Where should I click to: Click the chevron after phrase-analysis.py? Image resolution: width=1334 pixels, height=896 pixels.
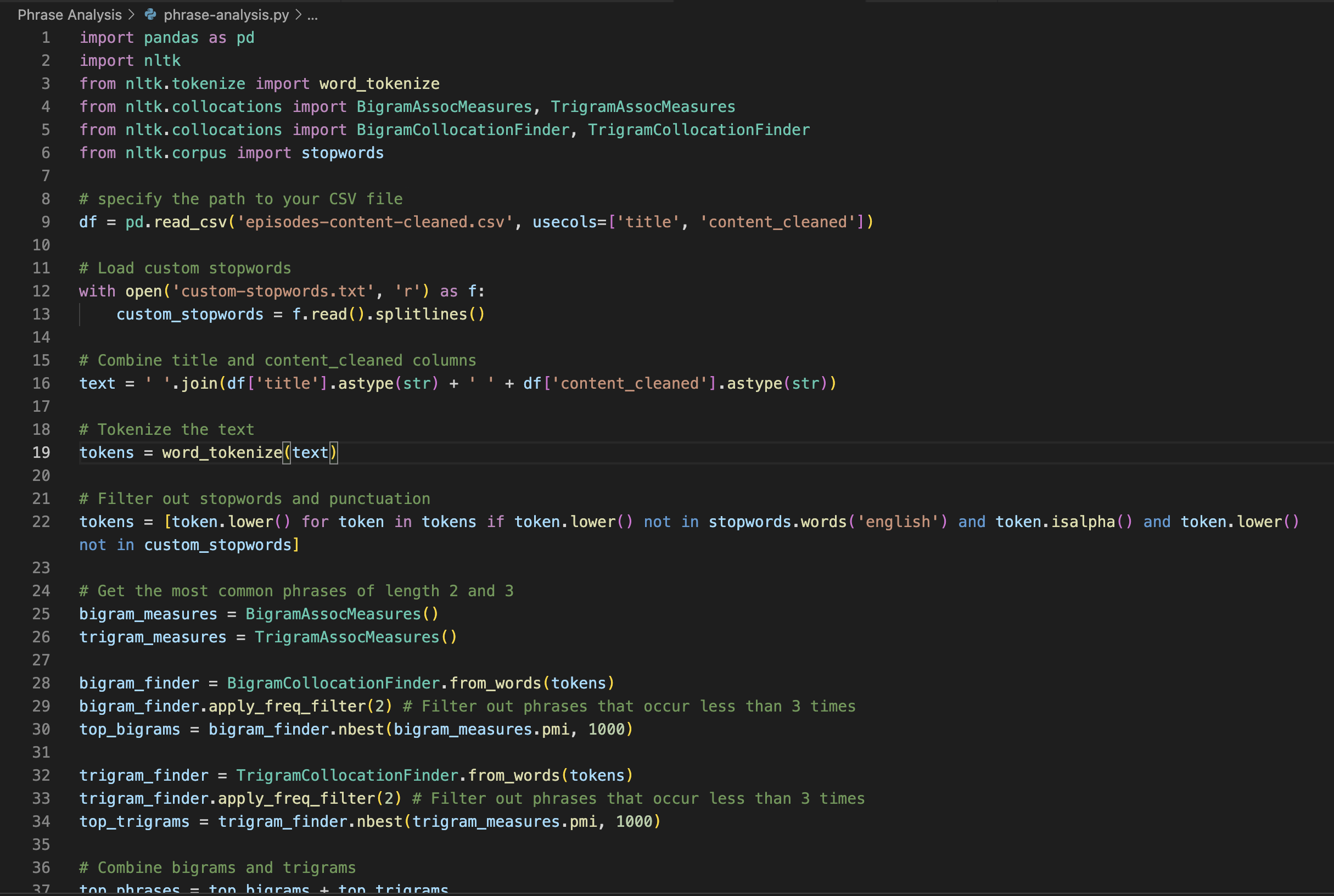tap(298, 14)
